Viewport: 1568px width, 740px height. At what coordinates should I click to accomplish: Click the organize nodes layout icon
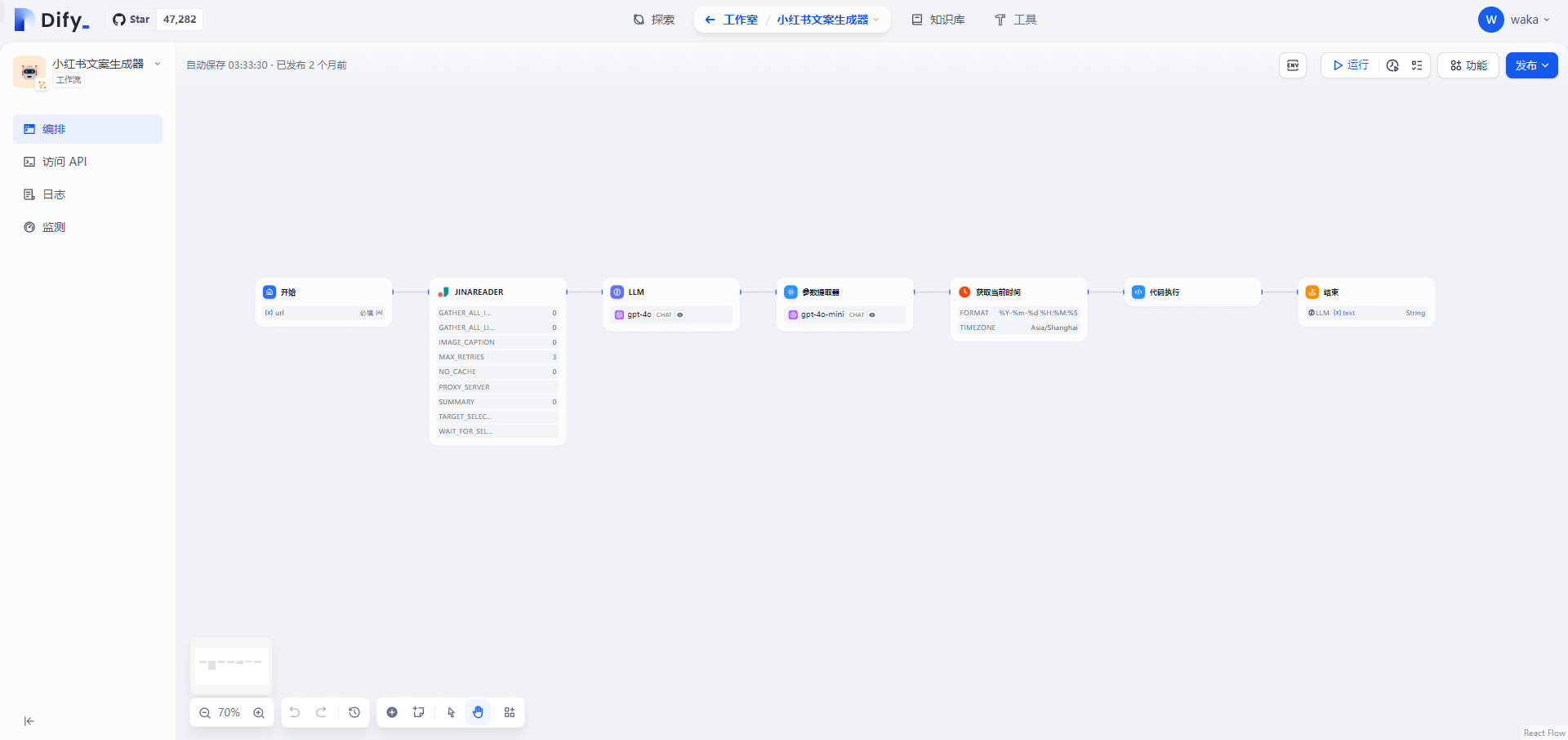tap(510, 712)
